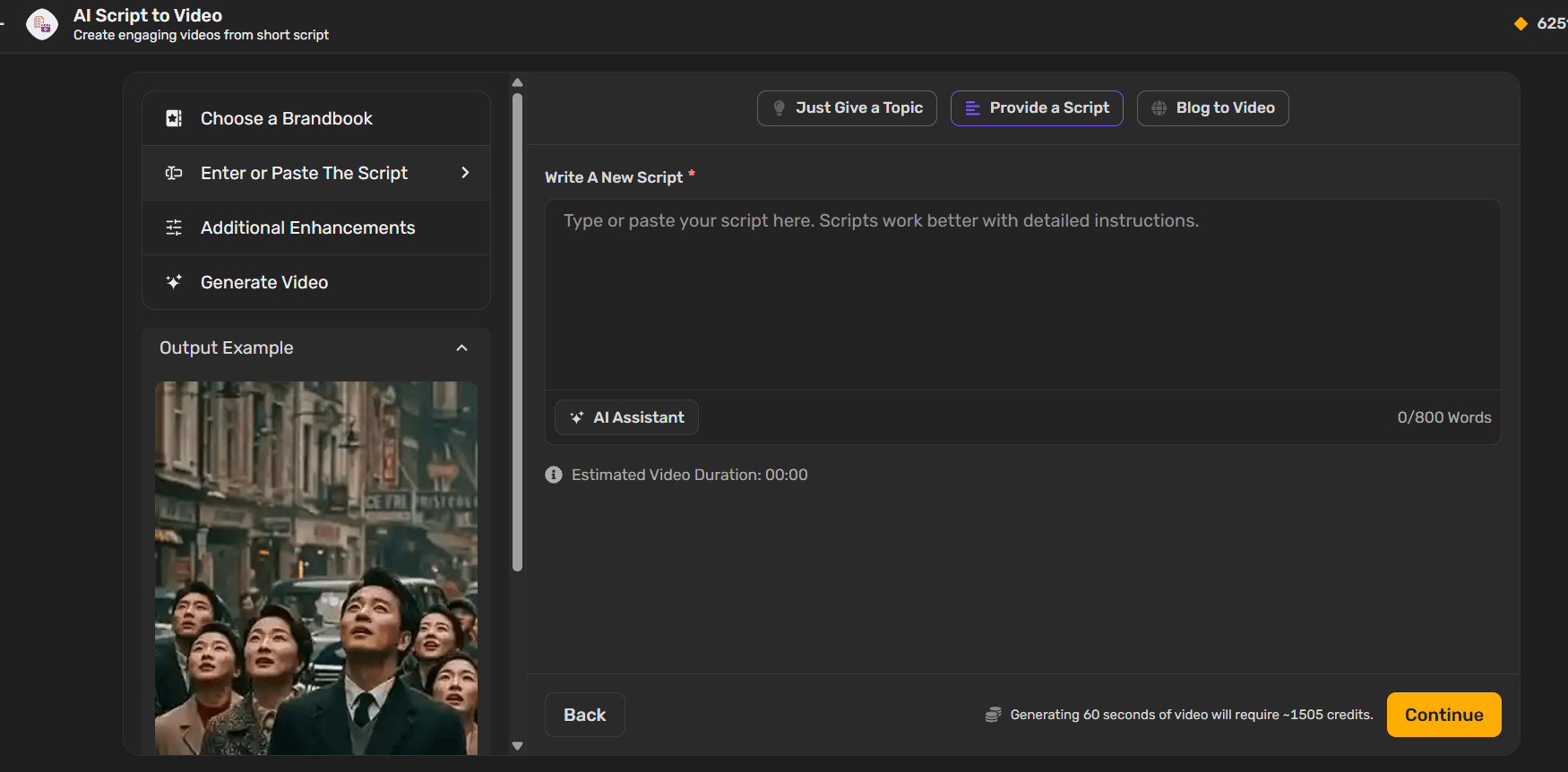Screen dimensions: 1568x772
Task: Click the sidebar scrollbar down arrow
Action: point(517,745)
